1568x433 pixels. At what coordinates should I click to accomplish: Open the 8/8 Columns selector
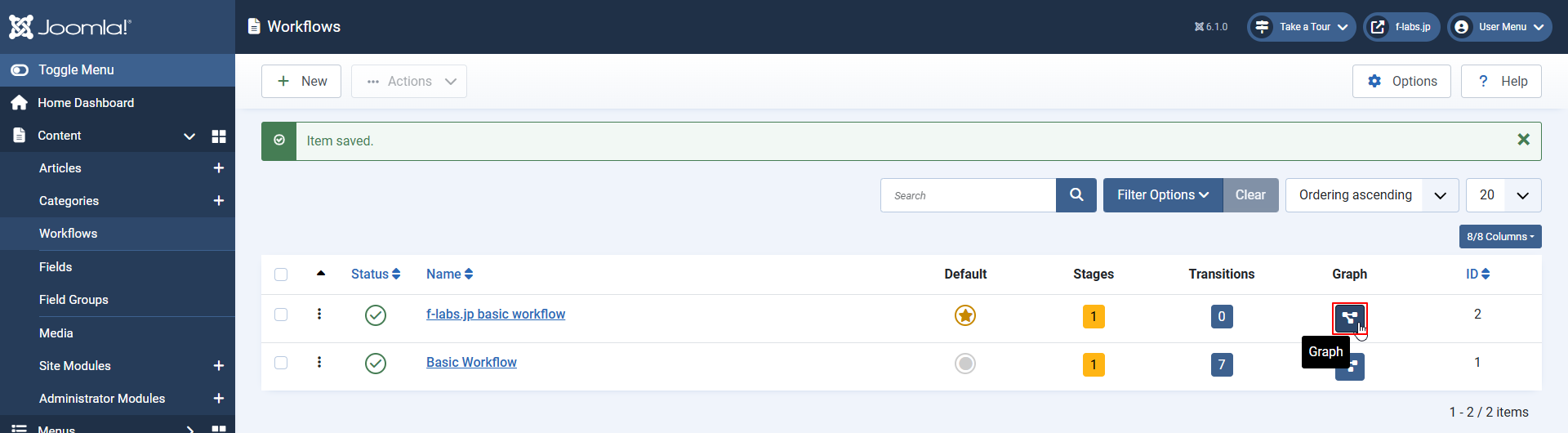(x=1499, y=236)
